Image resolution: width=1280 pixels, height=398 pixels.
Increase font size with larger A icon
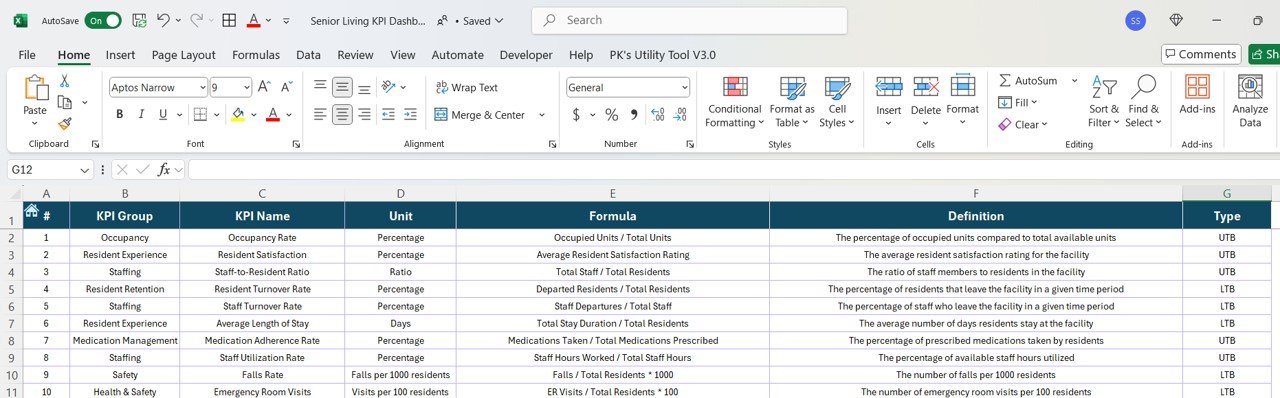tap(264, 87)
